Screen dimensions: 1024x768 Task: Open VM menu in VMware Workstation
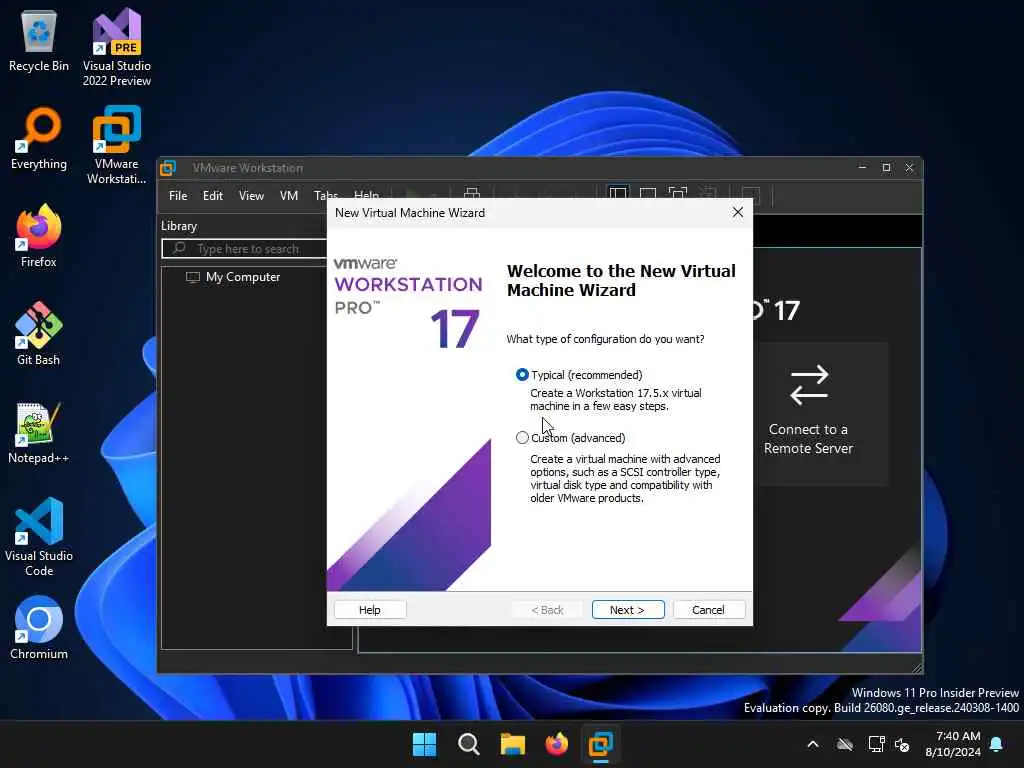(x=289, y=196)
